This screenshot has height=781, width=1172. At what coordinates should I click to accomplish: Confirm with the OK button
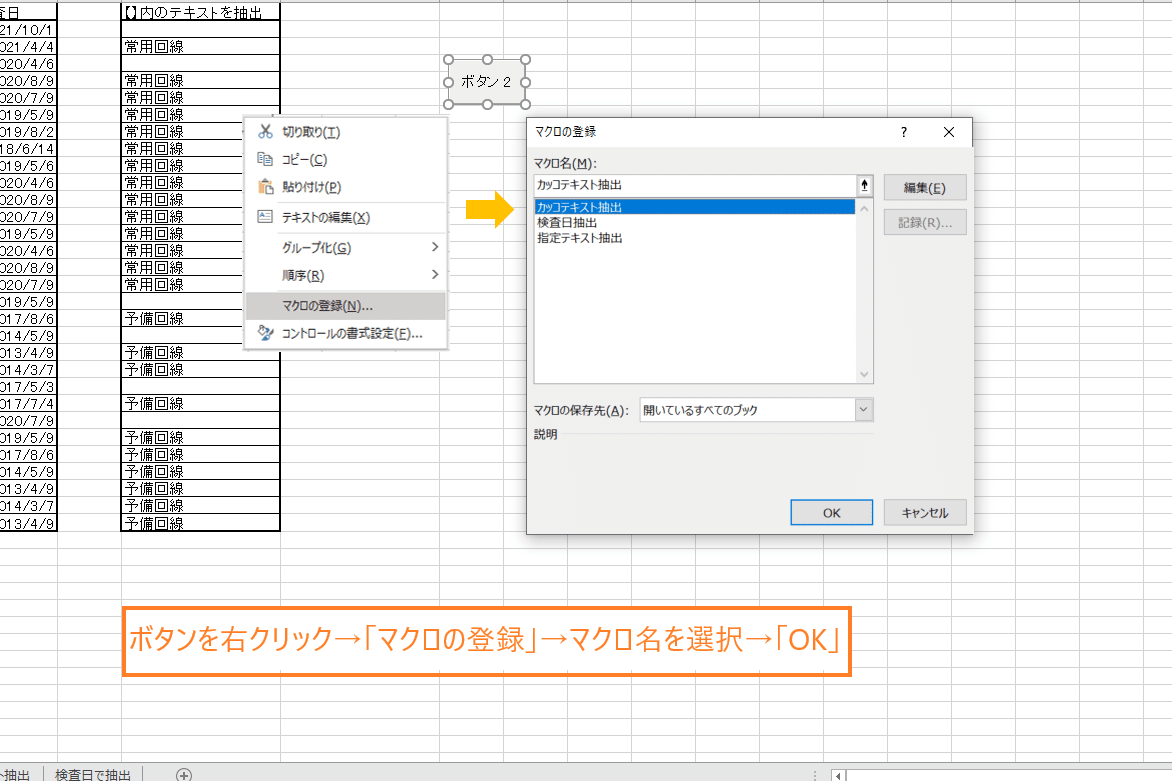pyautogui.click(x=831, y=513)
